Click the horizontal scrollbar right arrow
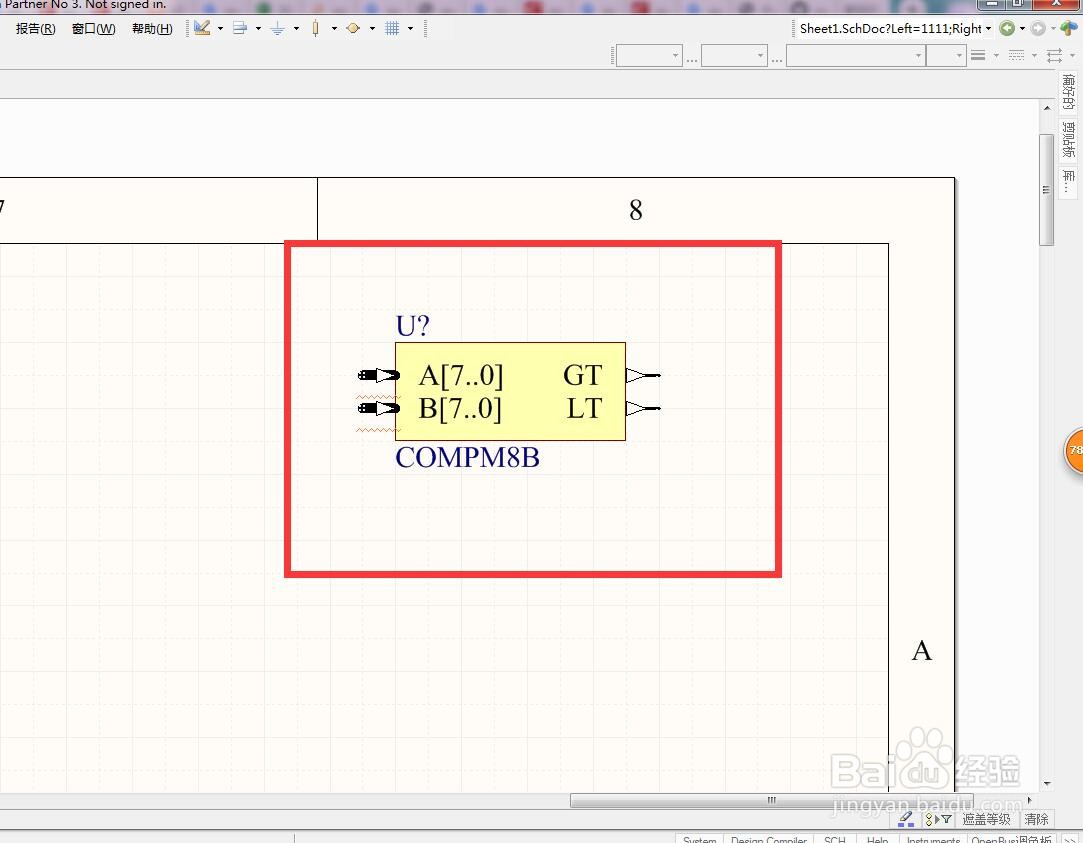Screen dimensions: 1083x843 [1029, 800]
